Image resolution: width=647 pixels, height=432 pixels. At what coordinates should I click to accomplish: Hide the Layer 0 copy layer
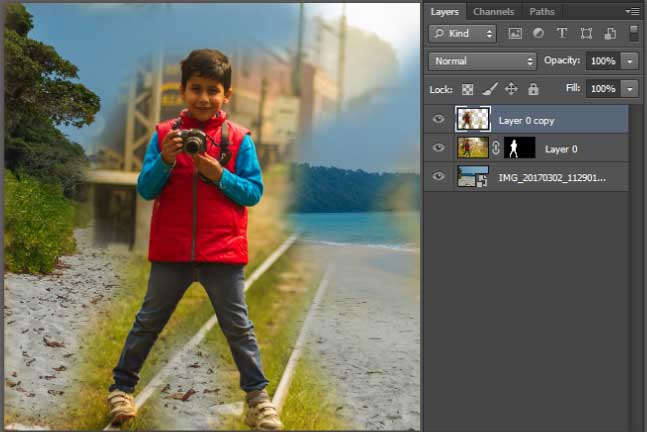pyautogui.click(x=439, y=119)
